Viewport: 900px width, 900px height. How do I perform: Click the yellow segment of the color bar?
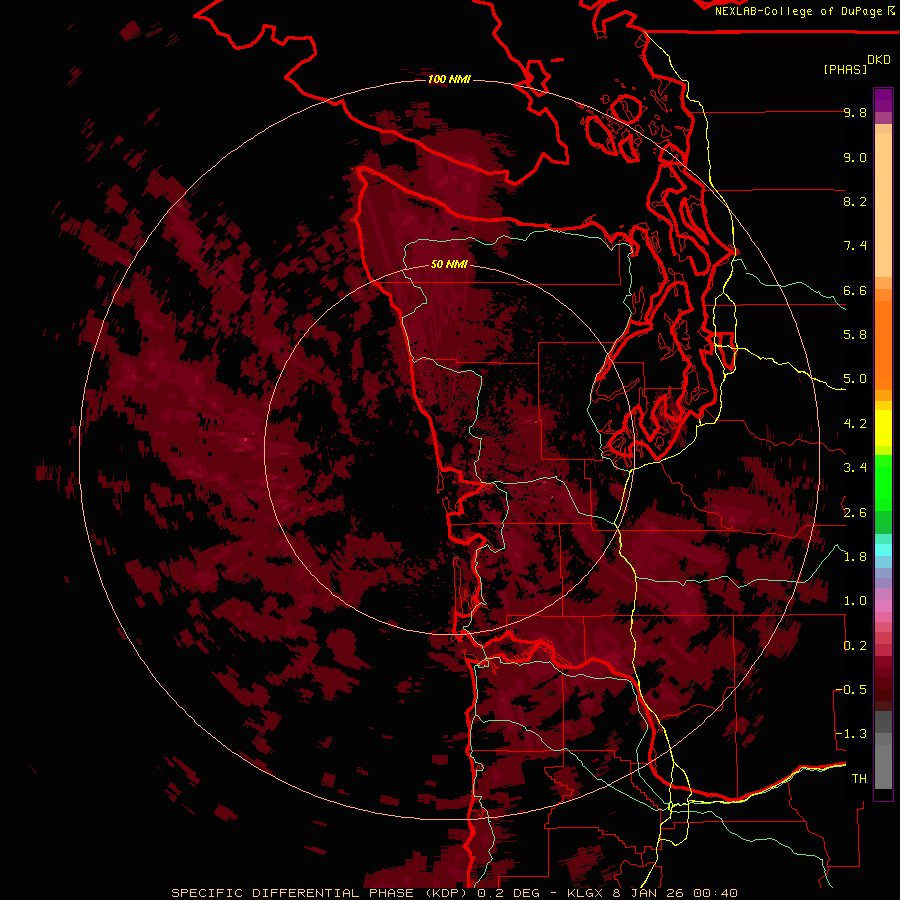tap(883, 428)
